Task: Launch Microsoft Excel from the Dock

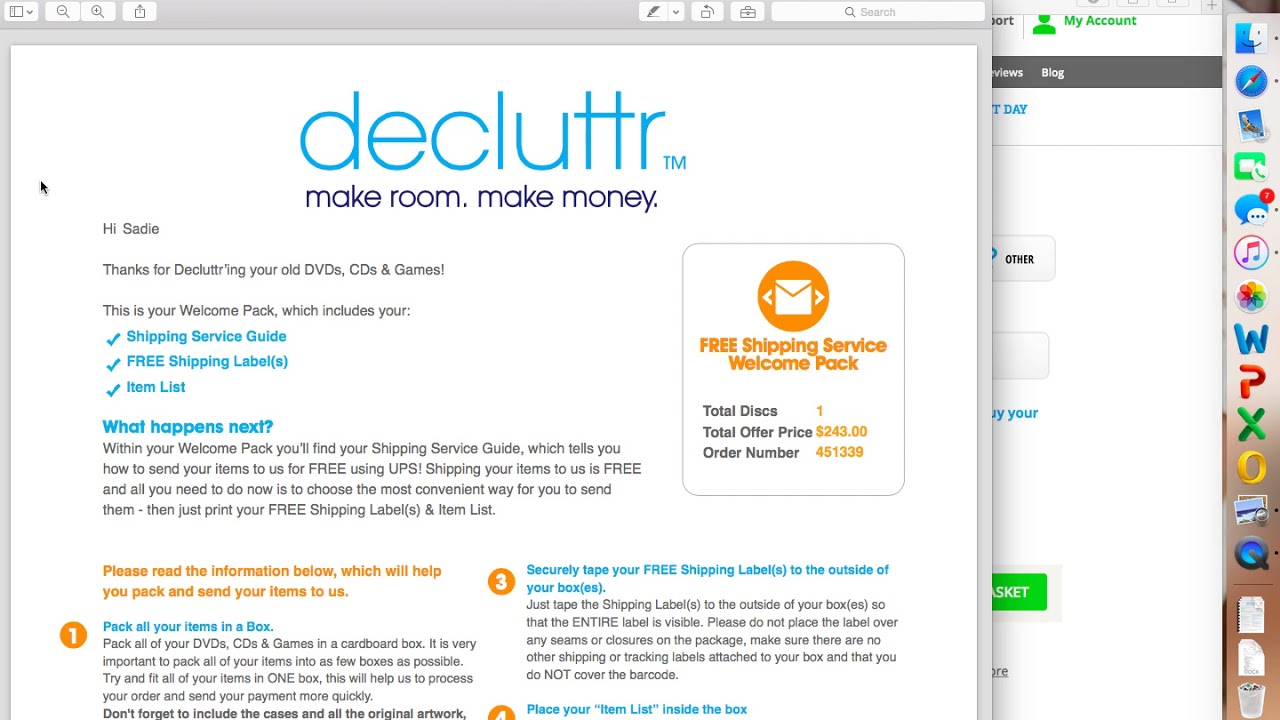Action: [1251, 425]
